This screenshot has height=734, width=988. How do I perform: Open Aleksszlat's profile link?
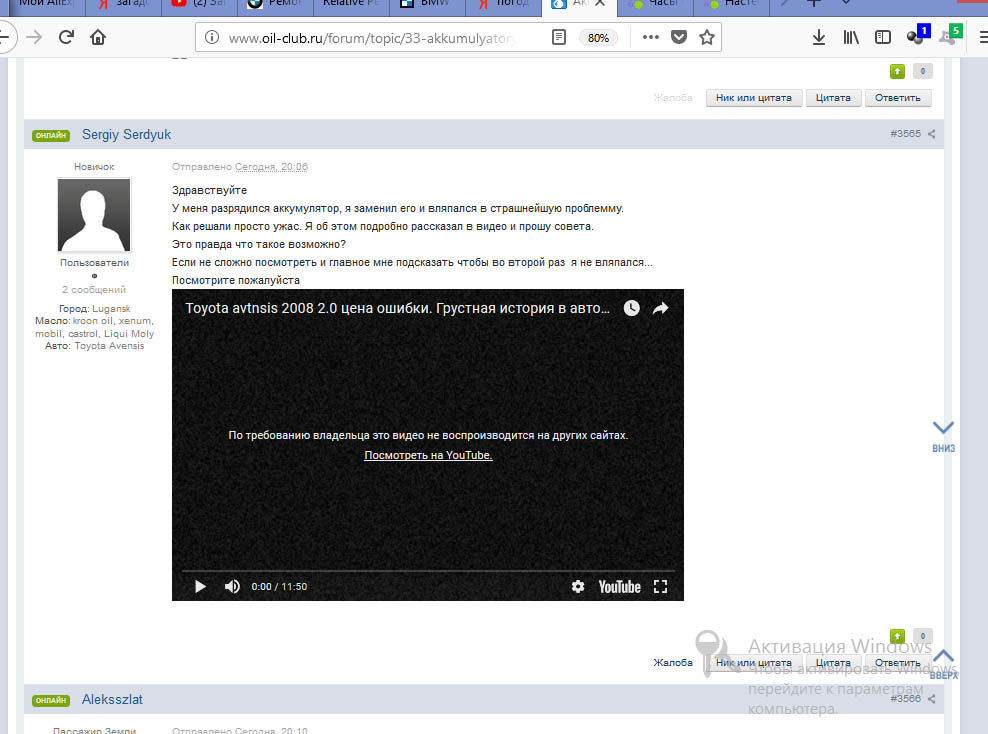tap(112, 699)
